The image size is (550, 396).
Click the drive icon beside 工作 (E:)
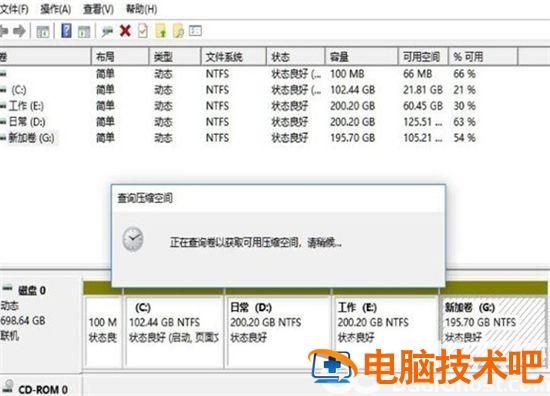tap(3, 106)
